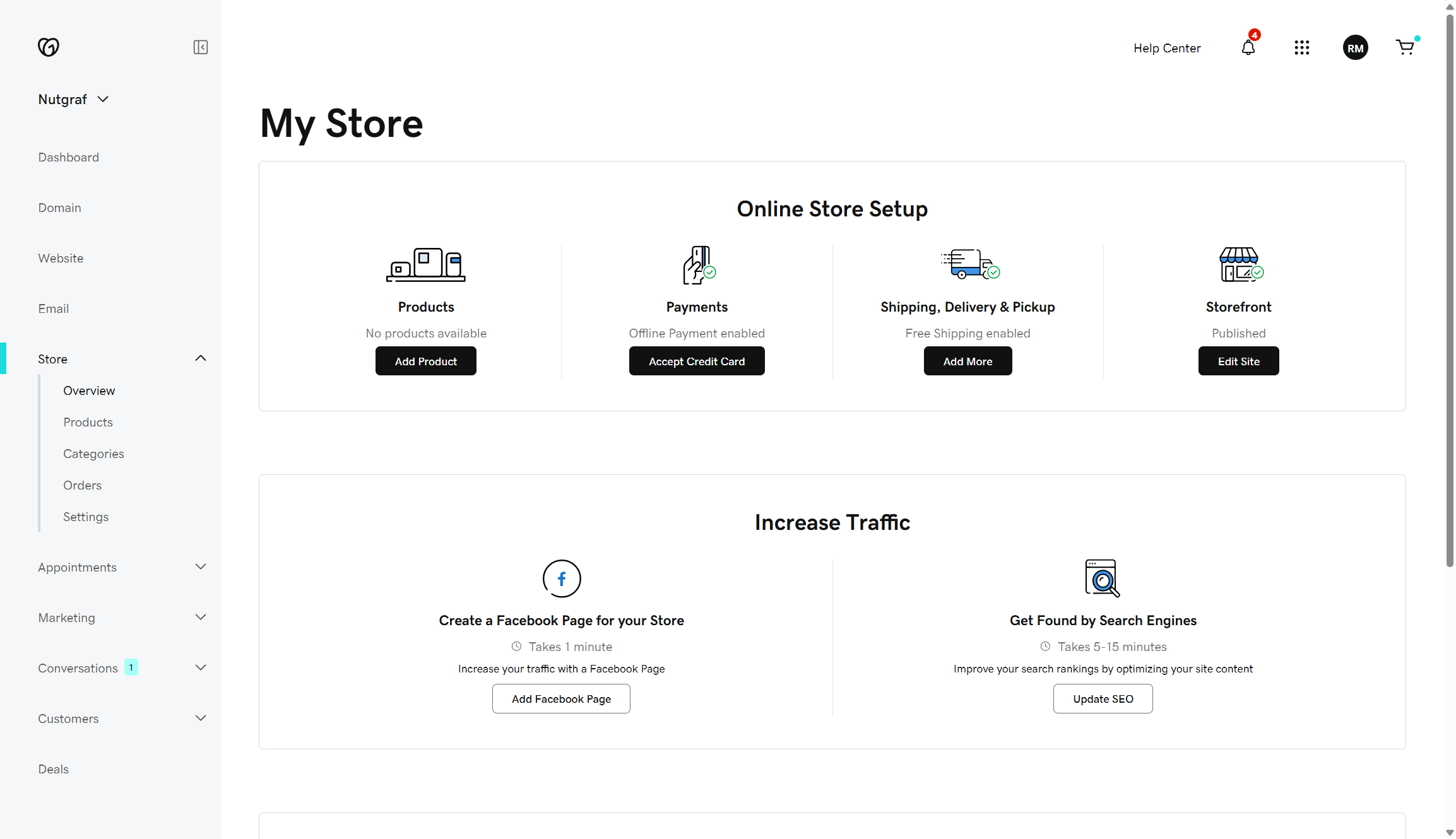Collapse the sidebar panel
The width and height of the screenshot is (1456, 839).
coord(200,47)
